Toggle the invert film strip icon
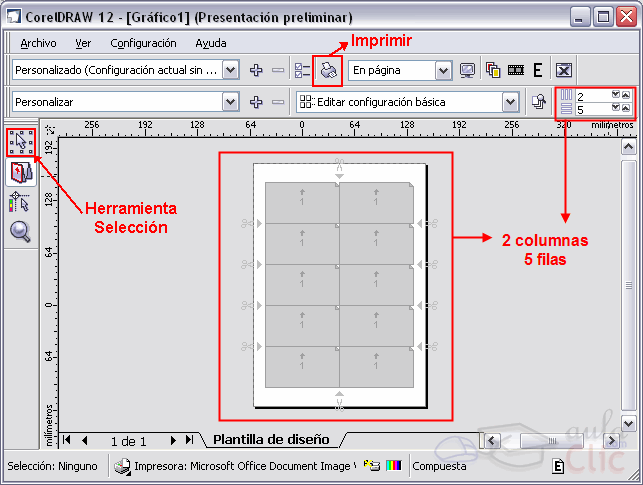The width and height of the screenshot is (643, 485). pyautogui.click(x=515, y=70)
